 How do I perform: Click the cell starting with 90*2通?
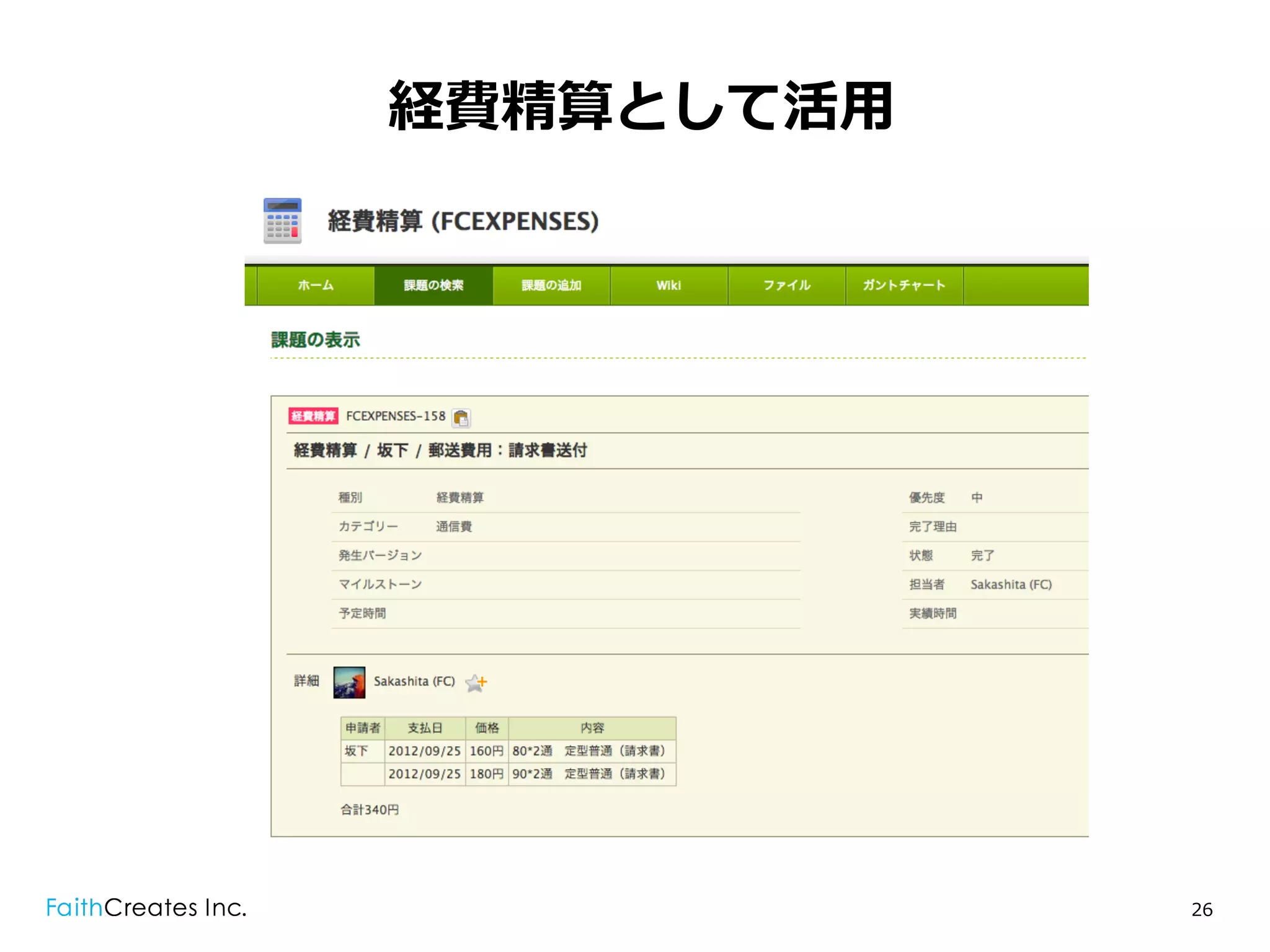click(x=592, y=773)
